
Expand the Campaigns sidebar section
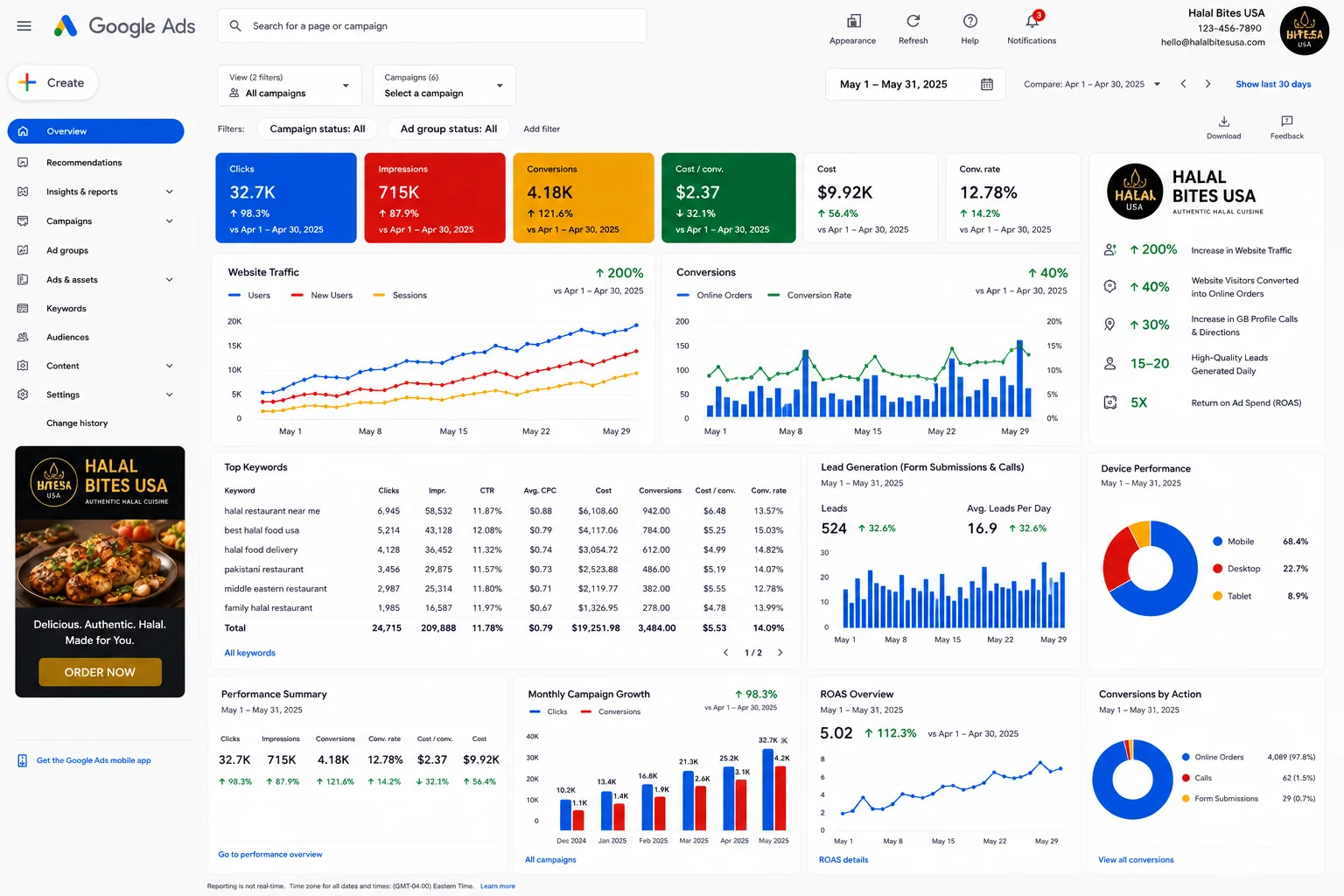pyautogui.click(x=170, y=221)
